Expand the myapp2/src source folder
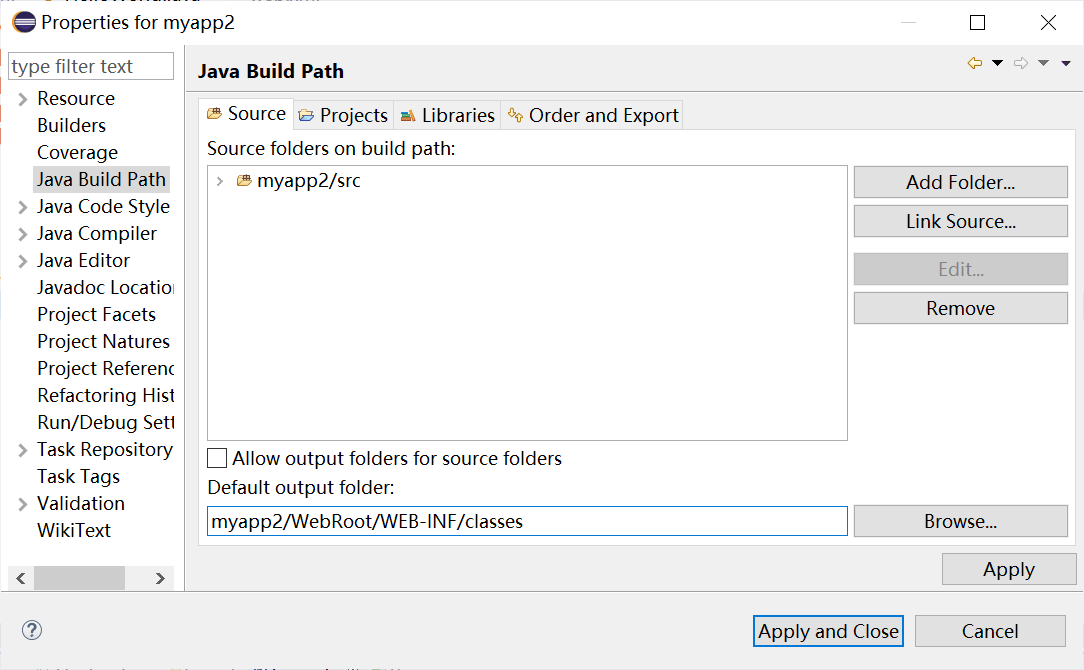1084x670 pixels. coord(220,181)
